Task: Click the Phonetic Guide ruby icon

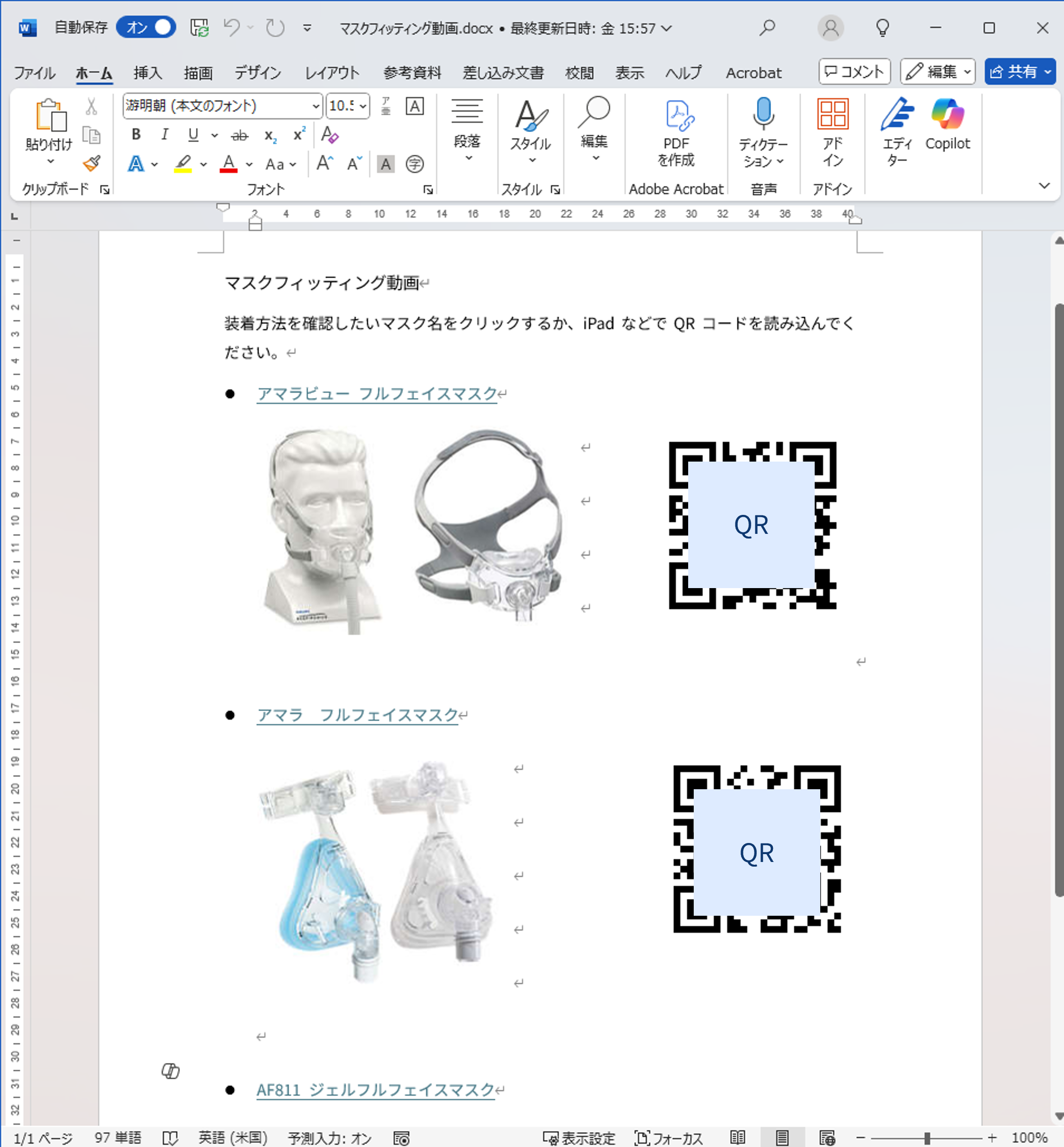Action: click(386, 106)
